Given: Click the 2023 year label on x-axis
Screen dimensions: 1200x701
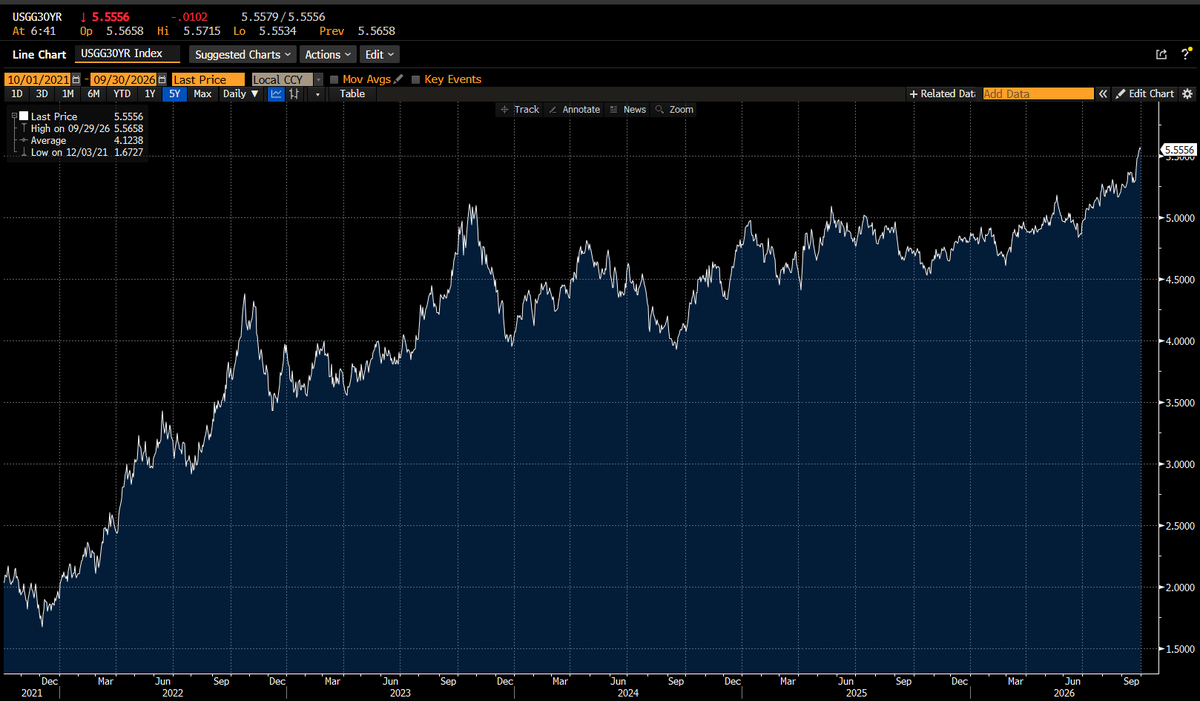Looking at the screenshot, I should [400, 692].
